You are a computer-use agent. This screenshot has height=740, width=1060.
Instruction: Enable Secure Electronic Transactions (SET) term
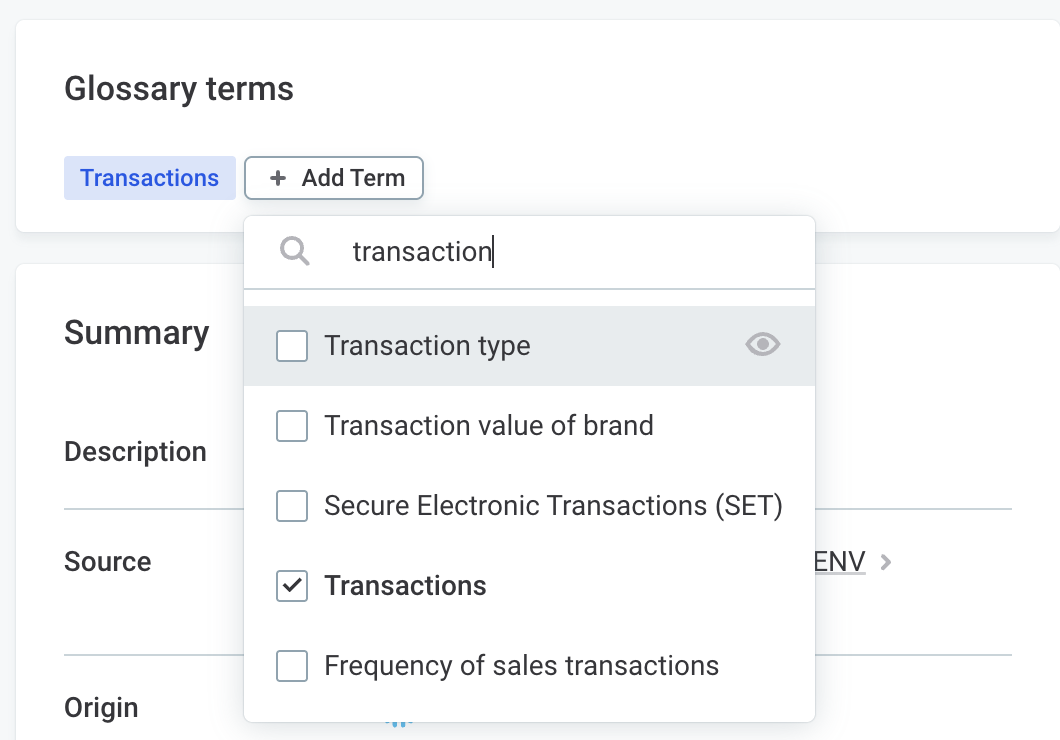click(x=291, y=506)
